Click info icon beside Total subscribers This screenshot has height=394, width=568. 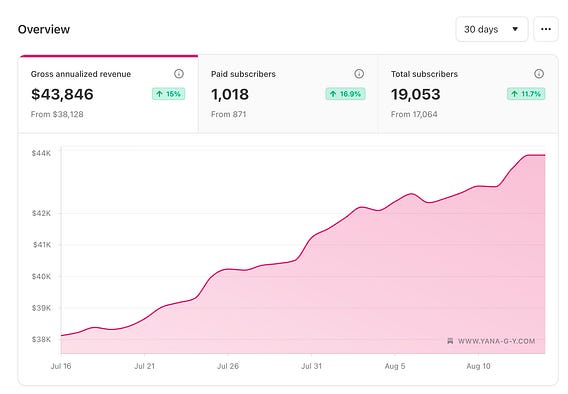point(539,74)
